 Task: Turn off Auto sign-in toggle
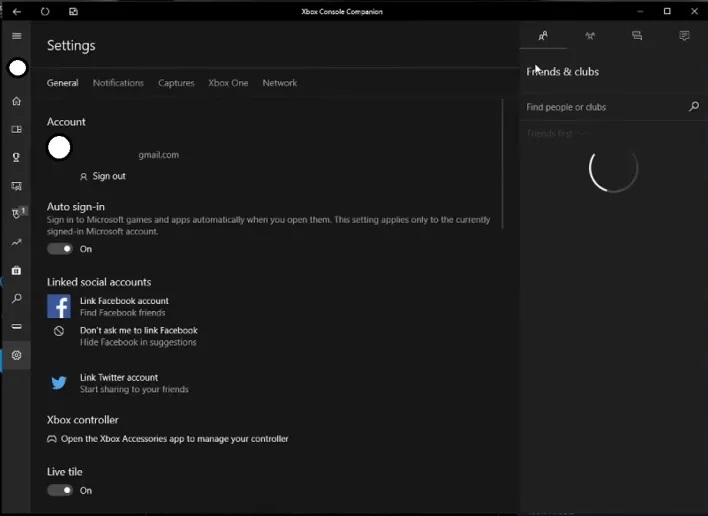point(60,249)
